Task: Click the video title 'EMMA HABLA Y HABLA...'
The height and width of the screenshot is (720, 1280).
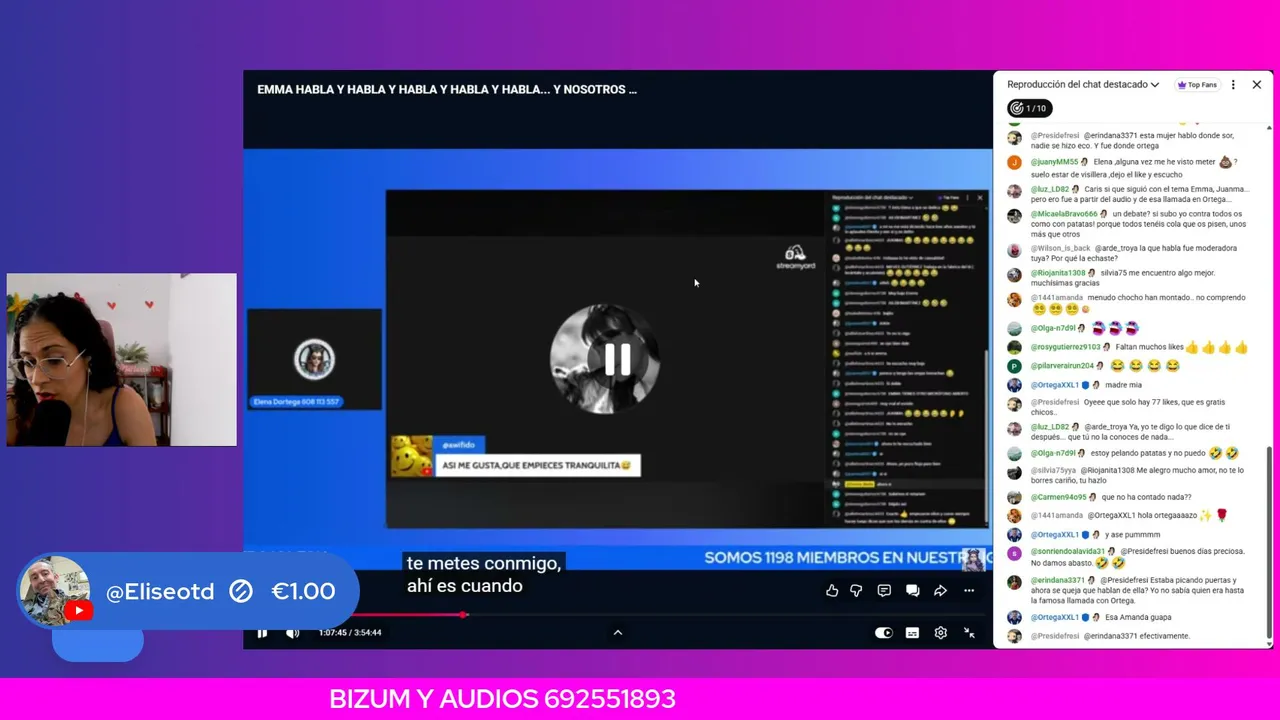Action: pyautogui.click(x=447, y=89)
